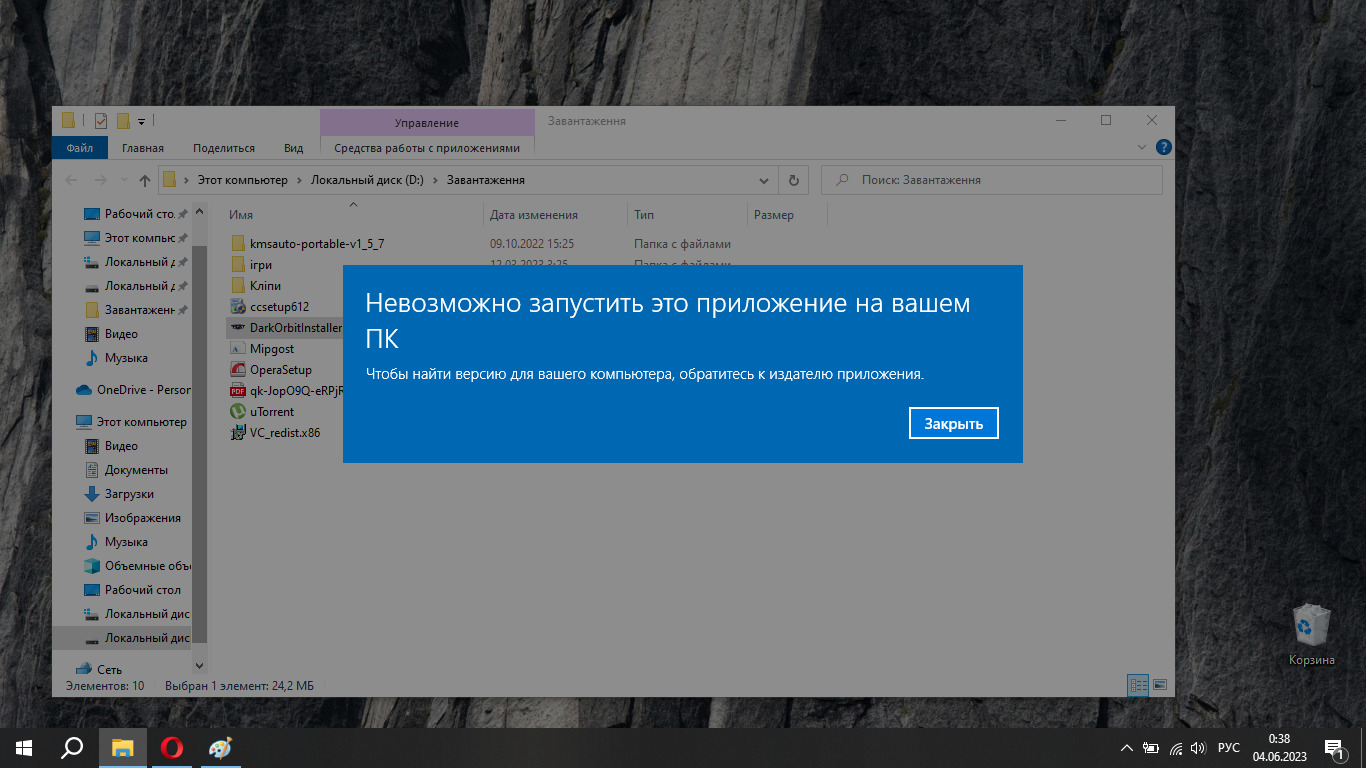Open the Вид ribbon tab
Screen dimensions: 1366x768
pos(293,148)
